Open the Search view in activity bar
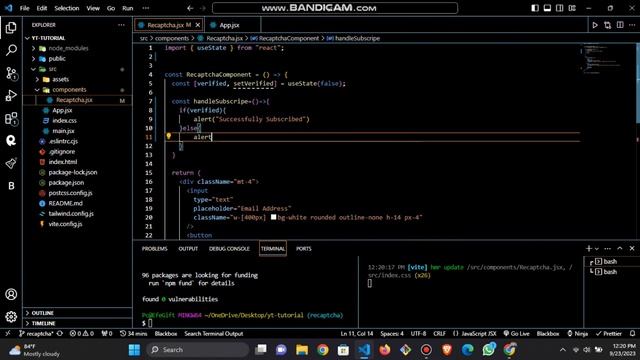This screenshot has width=640, height=360. [x=11, y=50]
